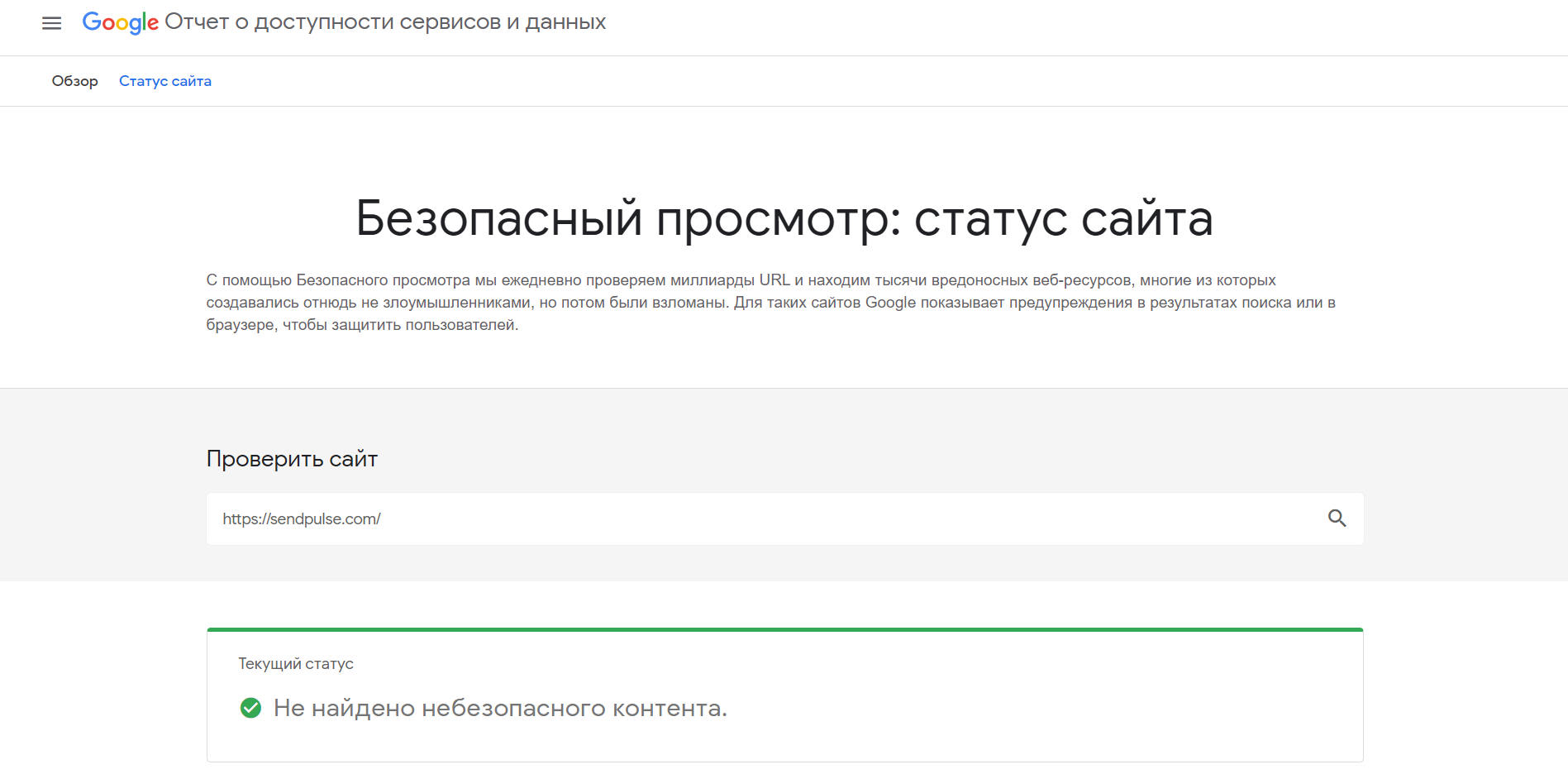Click the word браузере in the description
The width and height of the screenshot is (1568, 774).
[241, 325]
